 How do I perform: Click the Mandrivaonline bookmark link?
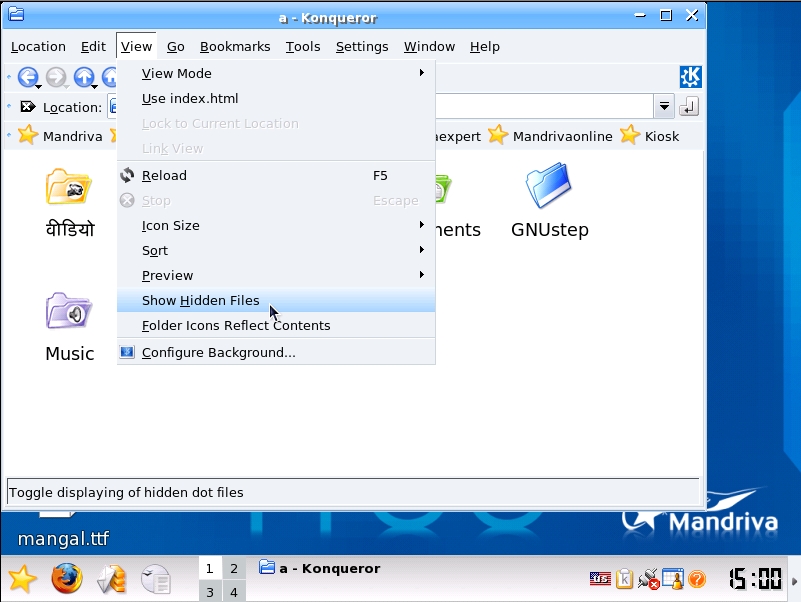[561, 136]
